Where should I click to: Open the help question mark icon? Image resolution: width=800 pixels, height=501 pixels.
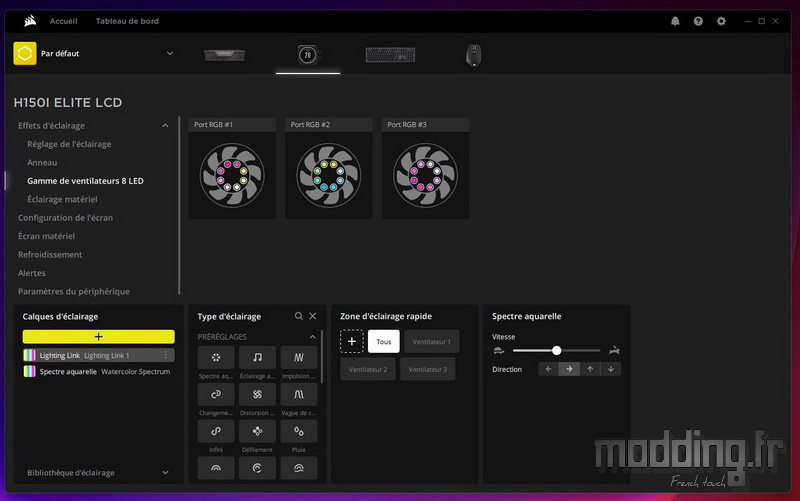[698, 21]
